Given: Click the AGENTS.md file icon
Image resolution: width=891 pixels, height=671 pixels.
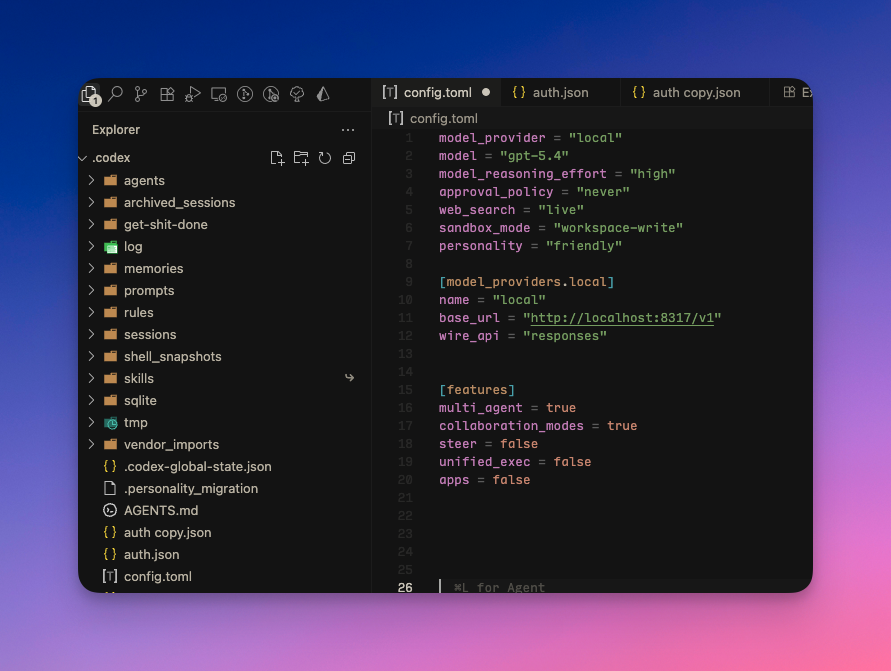Looking at the screenshot, I should click(x=110, y=510).
